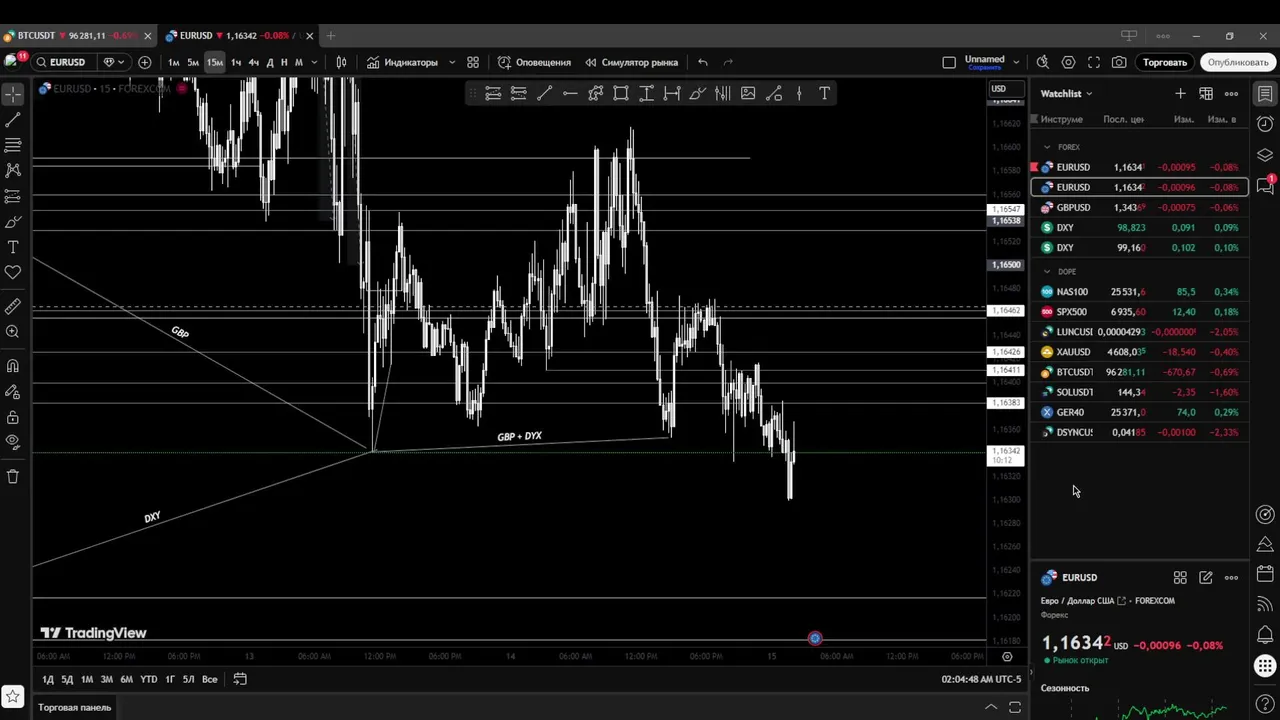
Task: Open the chats icon in right sidebar
Action: (x=1265, y=185)
